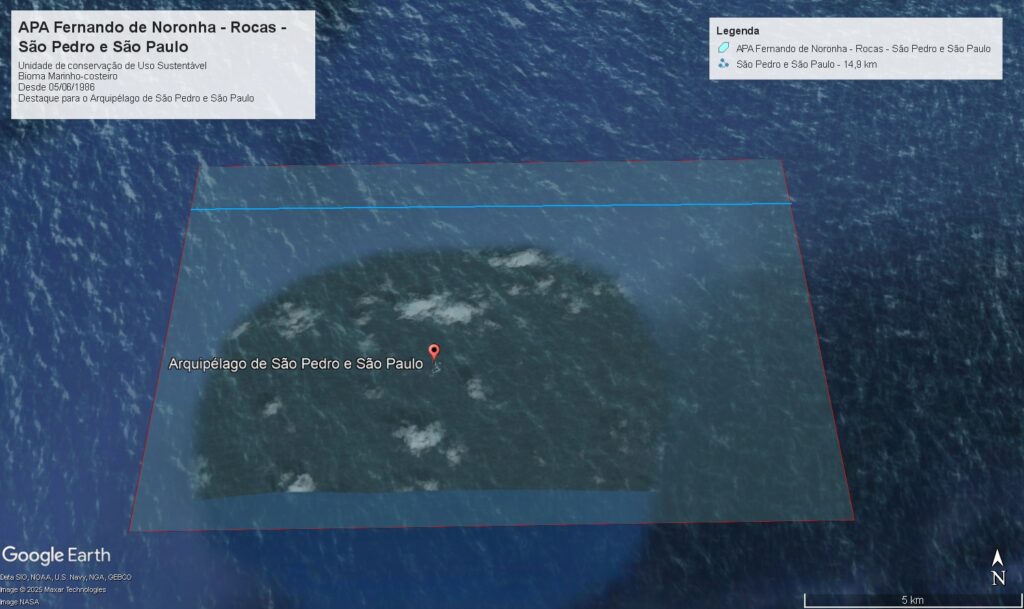Click the Google Earth logo
The height and width of the screenshot is (609, 1024).
[x=56, y=555]
